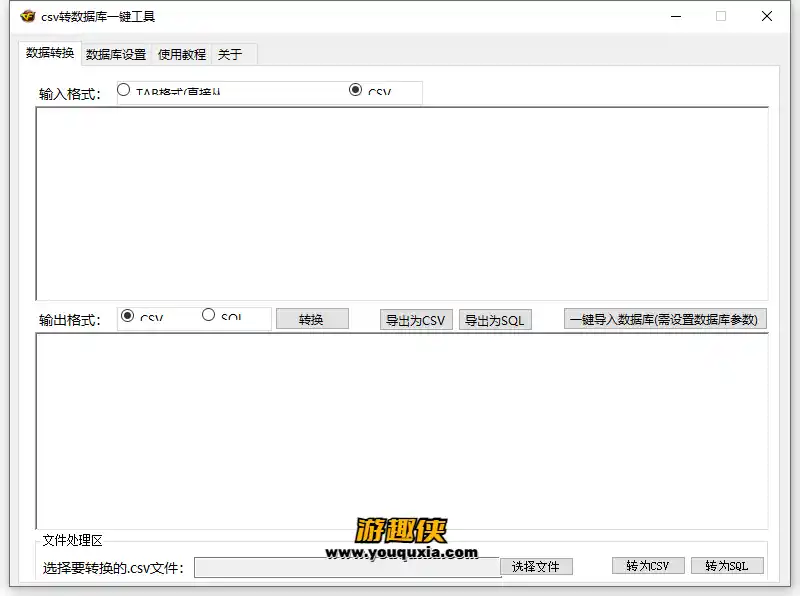The image size is (800, 596).
Task: Click the 转为CSV button
Action: [648, 566]
